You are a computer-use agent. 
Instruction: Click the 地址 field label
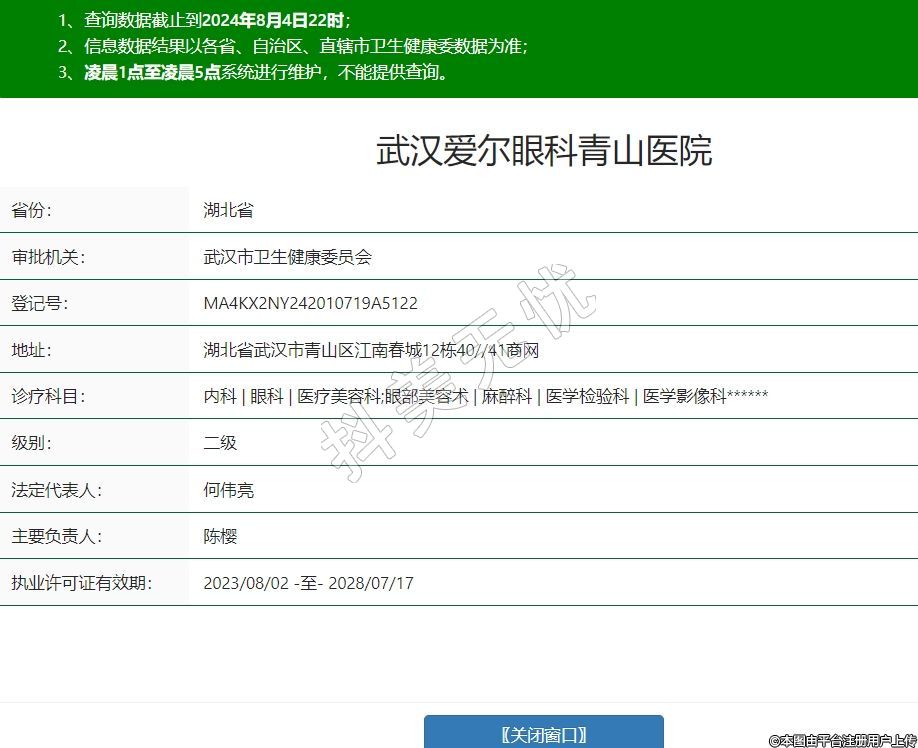tap(32, 350)
